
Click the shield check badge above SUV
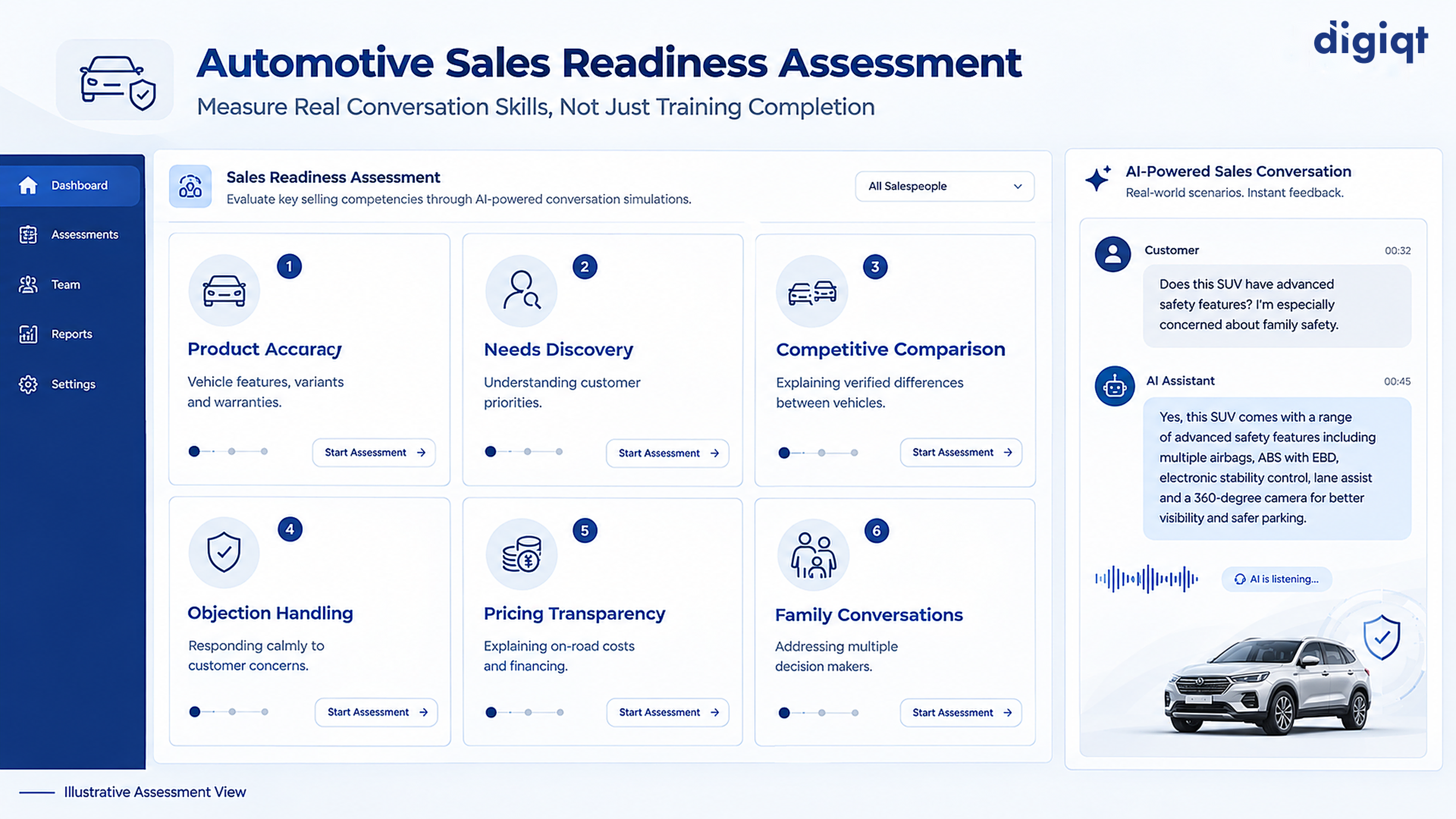(1381, 637)
